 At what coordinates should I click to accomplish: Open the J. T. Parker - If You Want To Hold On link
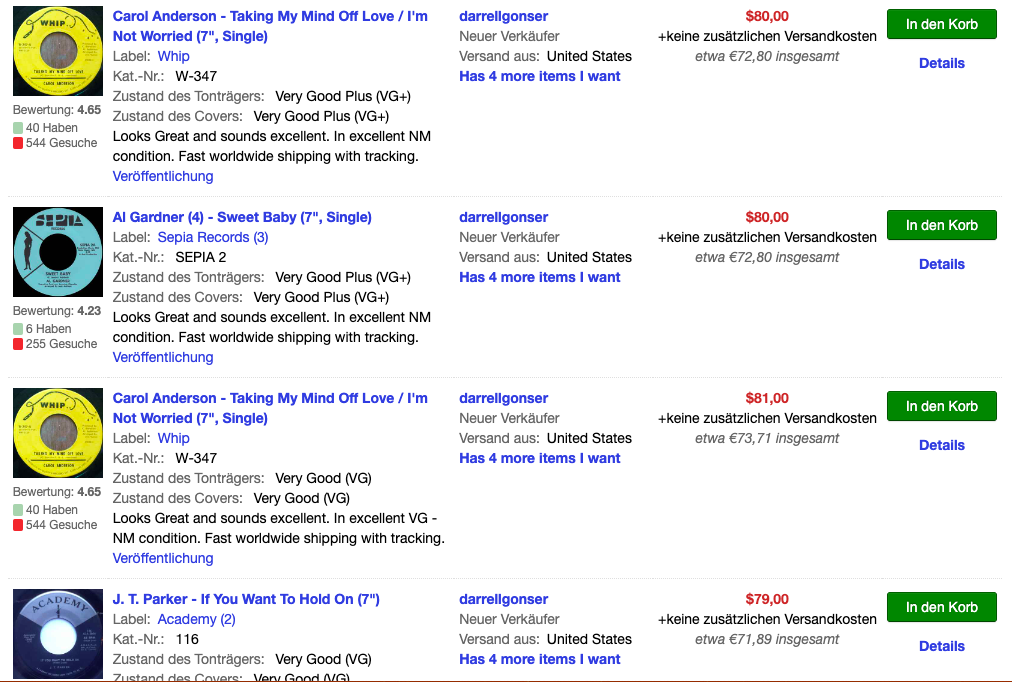[x=246, y=599]
